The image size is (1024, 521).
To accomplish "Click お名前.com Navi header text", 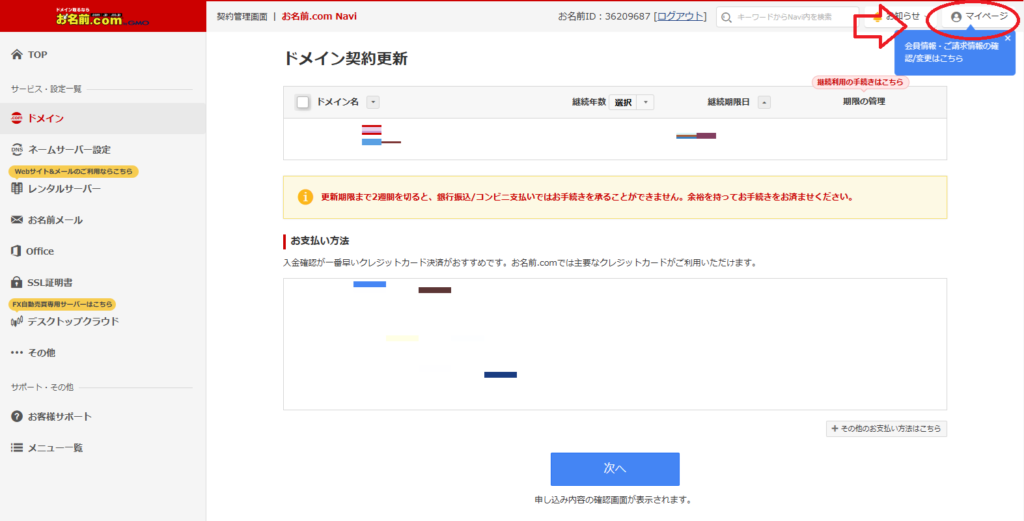I will point(319,16).
